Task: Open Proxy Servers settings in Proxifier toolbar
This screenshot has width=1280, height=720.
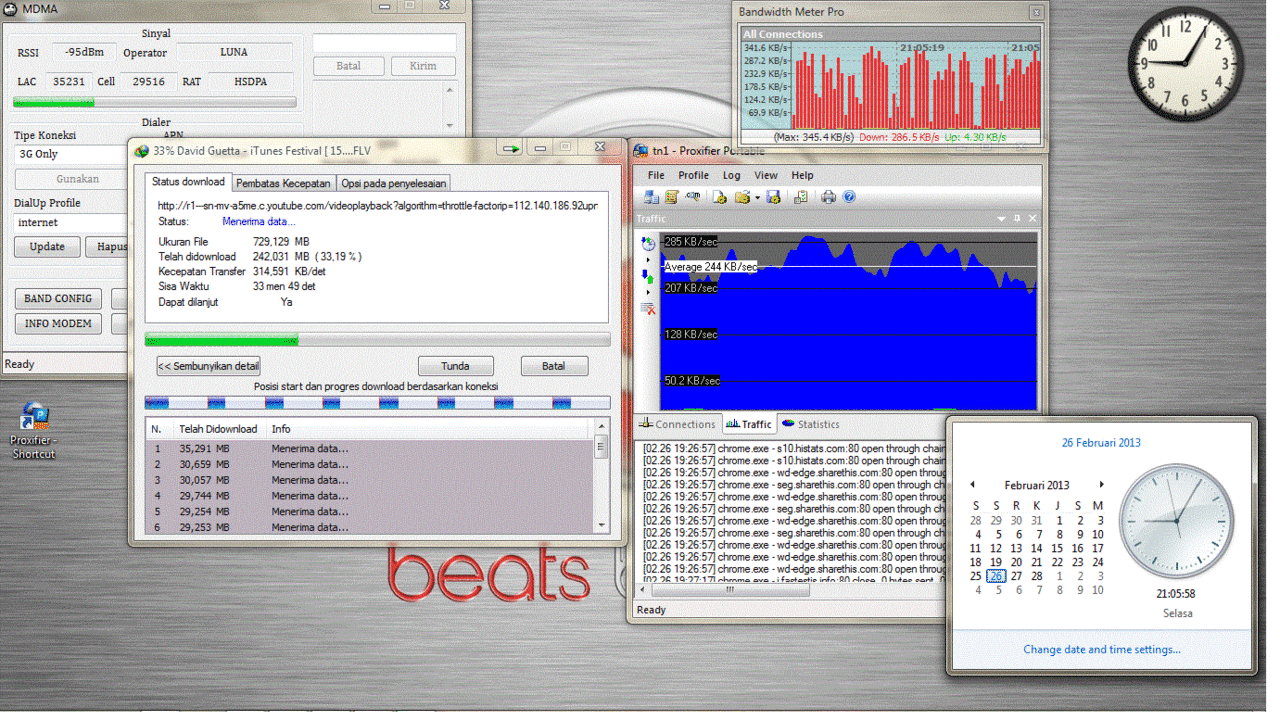Action: pyautogui.click(x=651, y=197)
